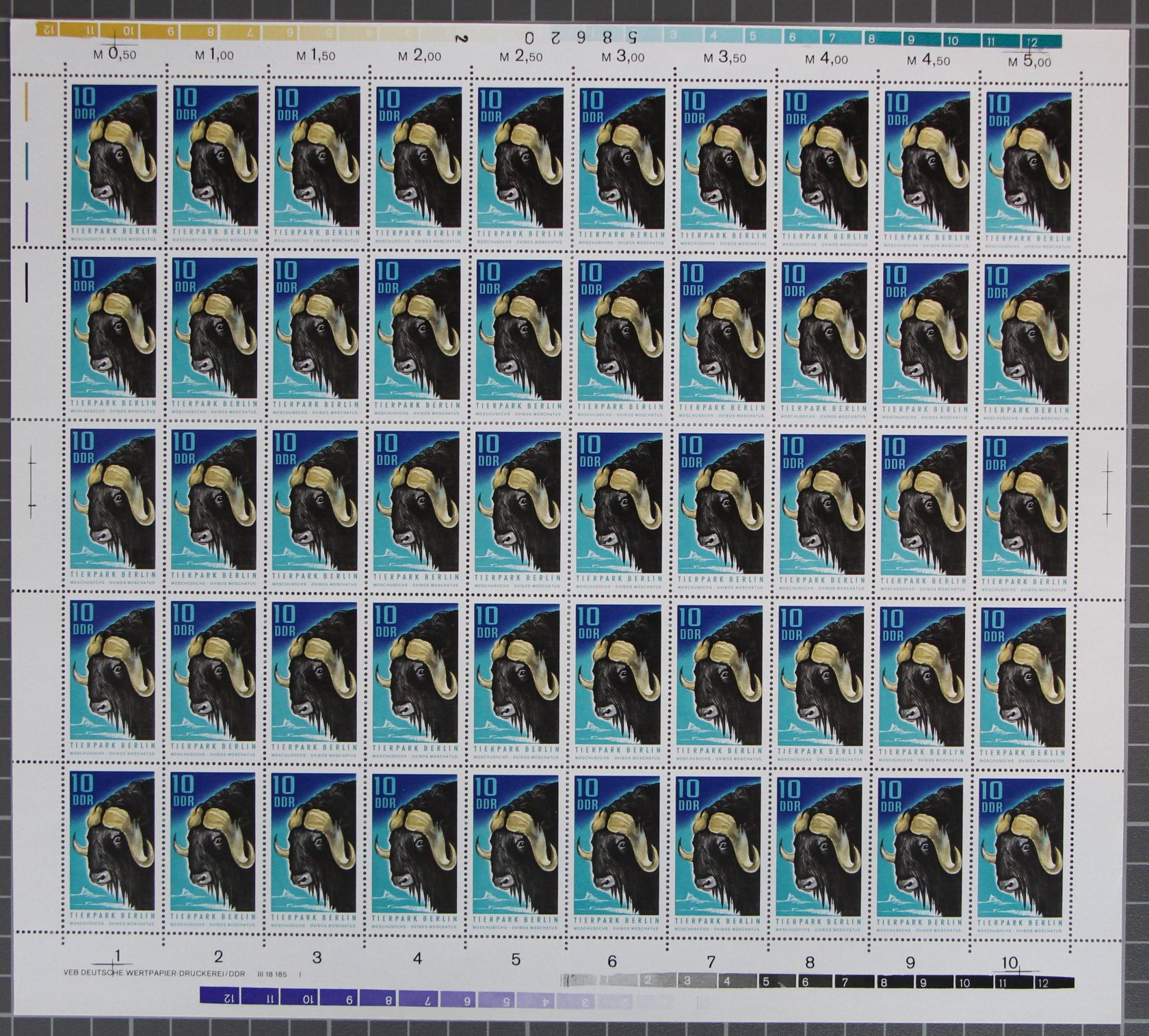Click the 'M 2,50' margin value
Image resolution: width=1149 pixels, height=1036 pixels.
[520, 57]
